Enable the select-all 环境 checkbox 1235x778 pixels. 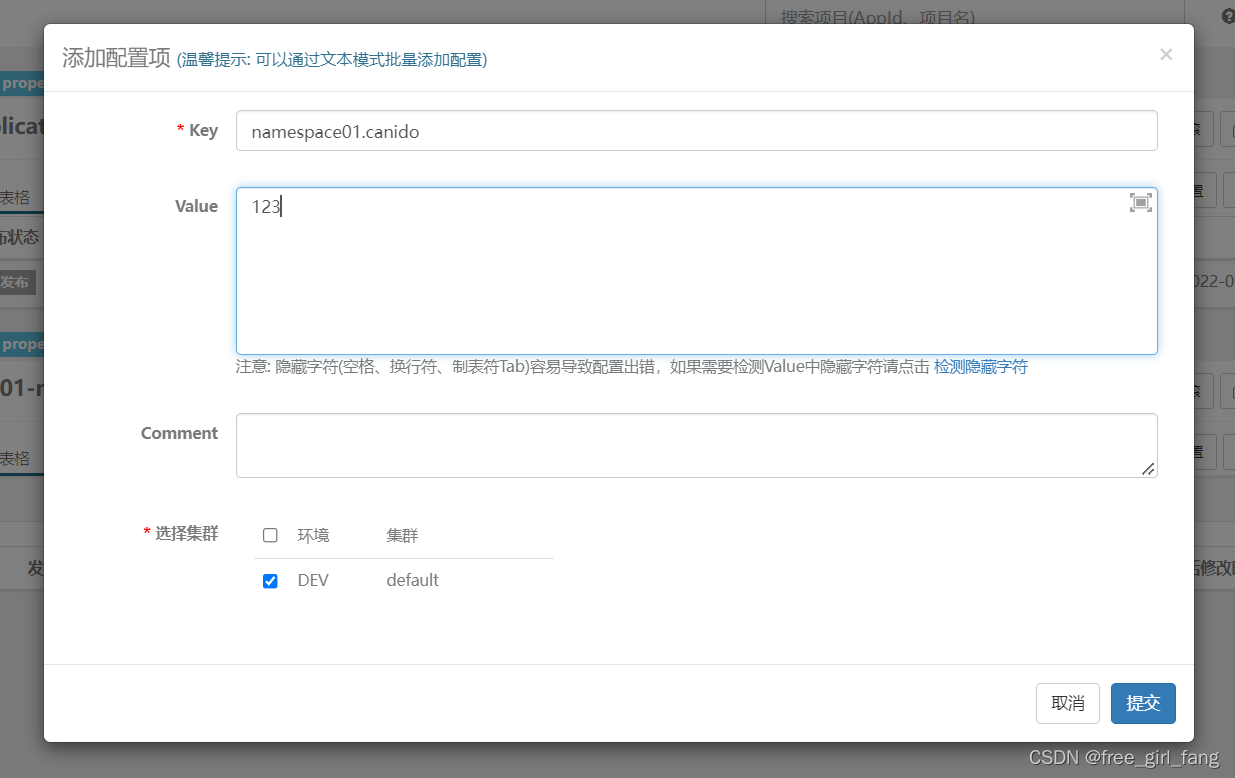click(270, 535)
